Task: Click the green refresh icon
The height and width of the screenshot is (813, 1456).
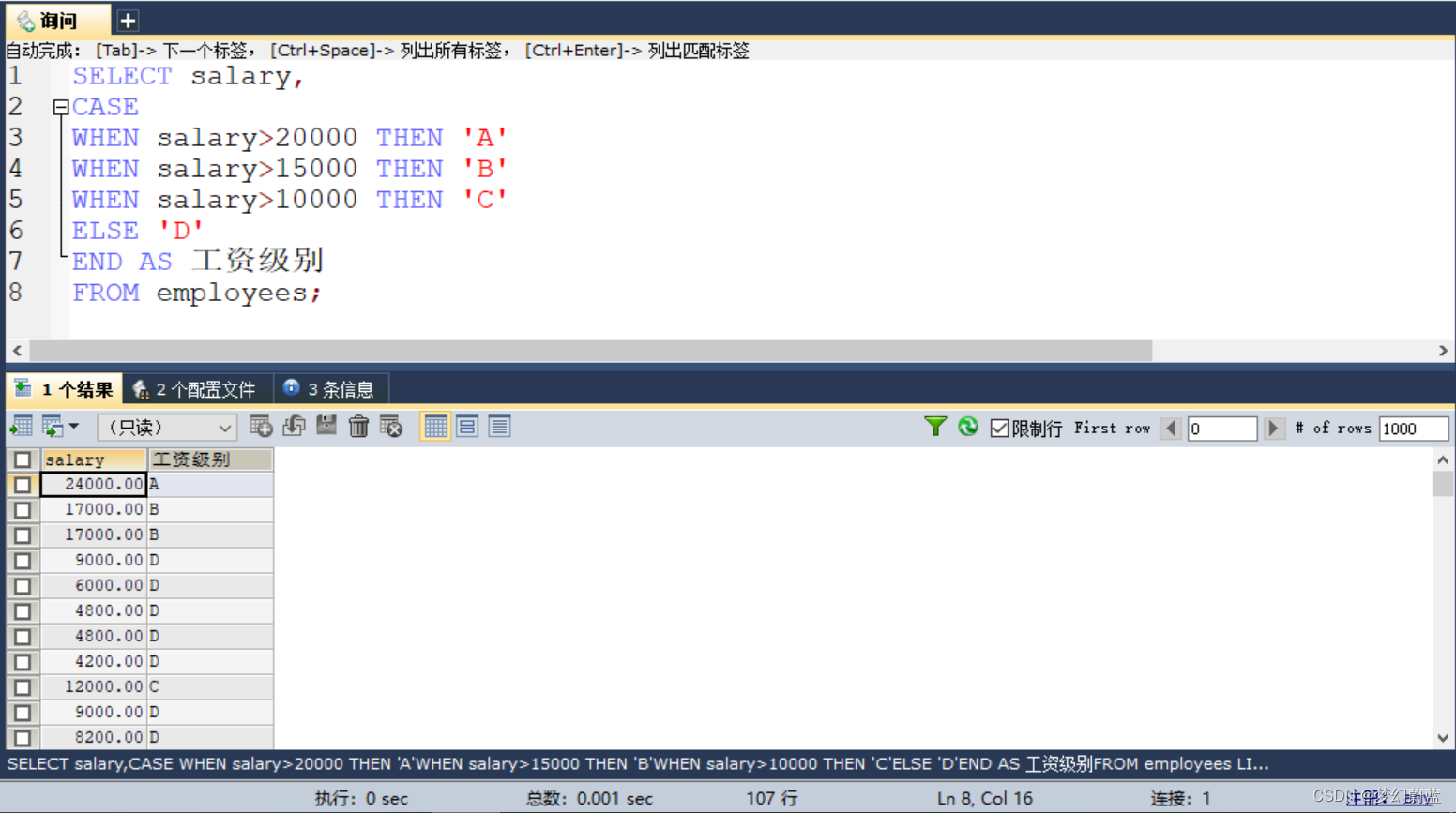Action: [x=968, y=427]
